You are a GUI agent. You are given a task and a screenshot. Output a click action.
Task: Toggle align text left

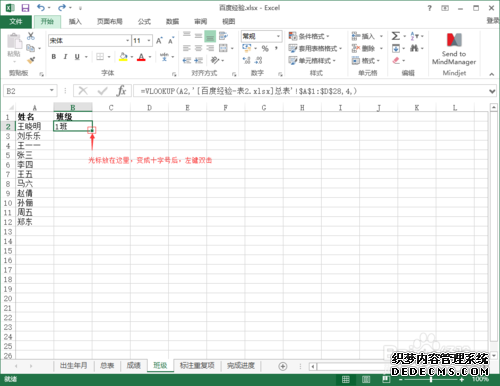pos(187,48)
